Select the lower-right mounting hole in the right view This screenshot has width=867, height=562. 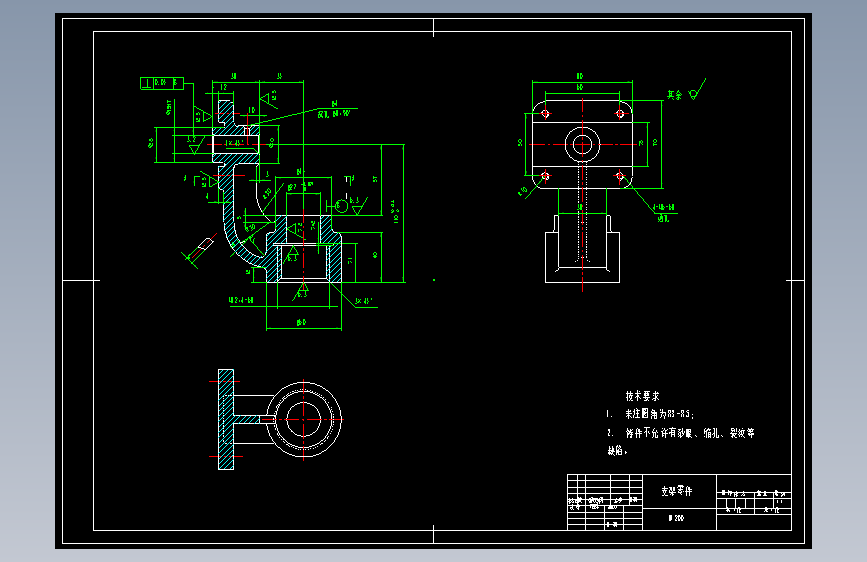click(x=620, y=176)
